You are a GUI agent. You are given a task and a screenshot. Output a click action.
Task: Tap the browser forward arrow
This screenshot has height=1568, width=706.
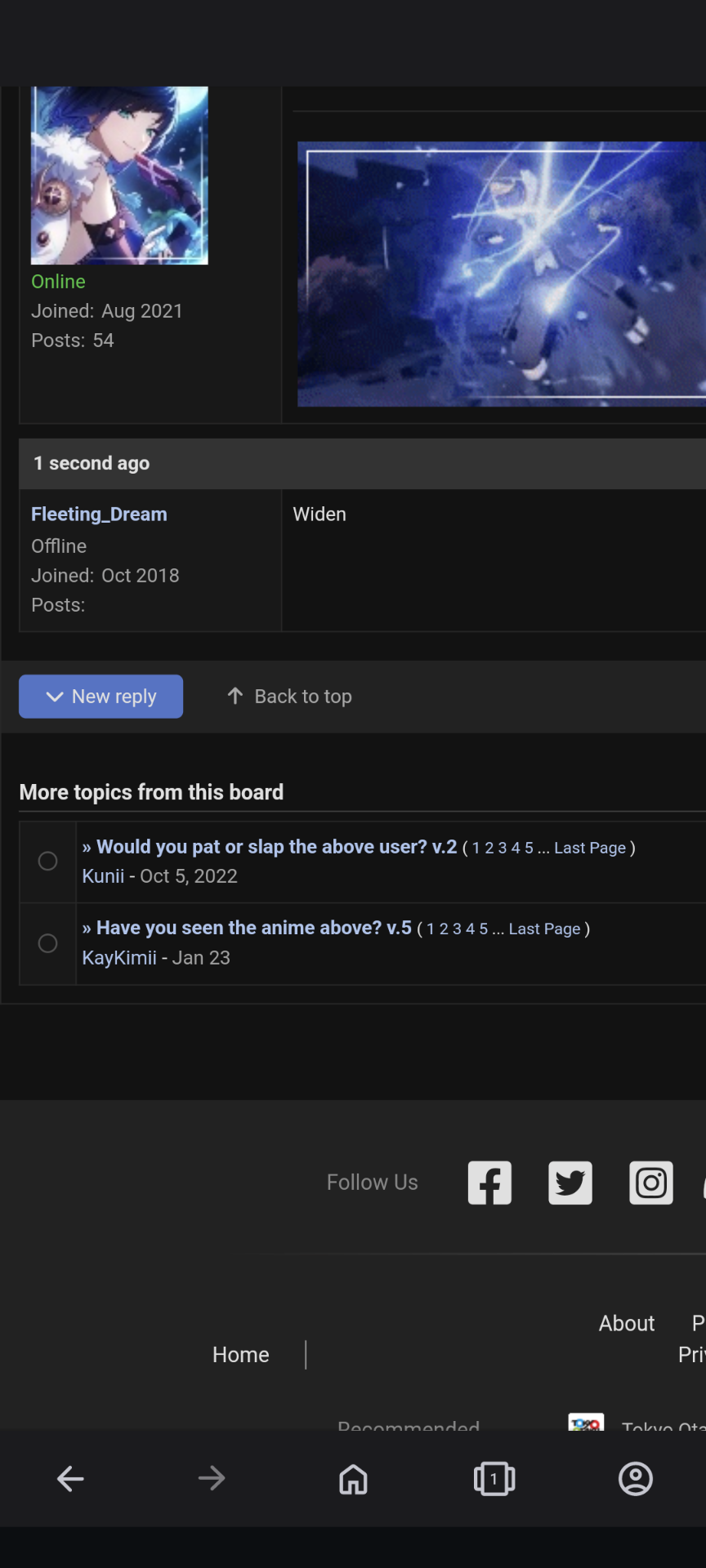(212, 1478)
